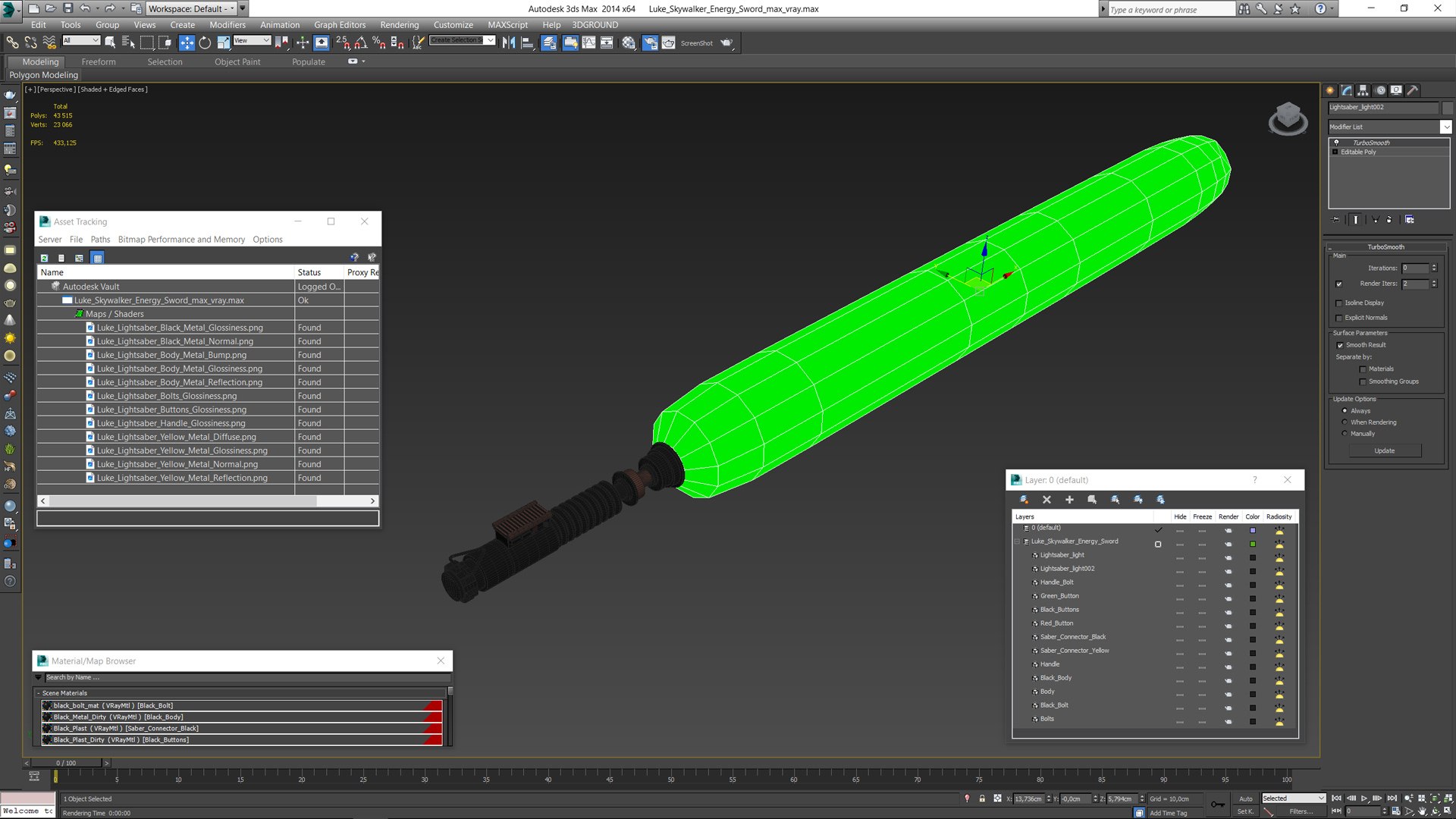Click Go to End playback button

(1392, 799)
